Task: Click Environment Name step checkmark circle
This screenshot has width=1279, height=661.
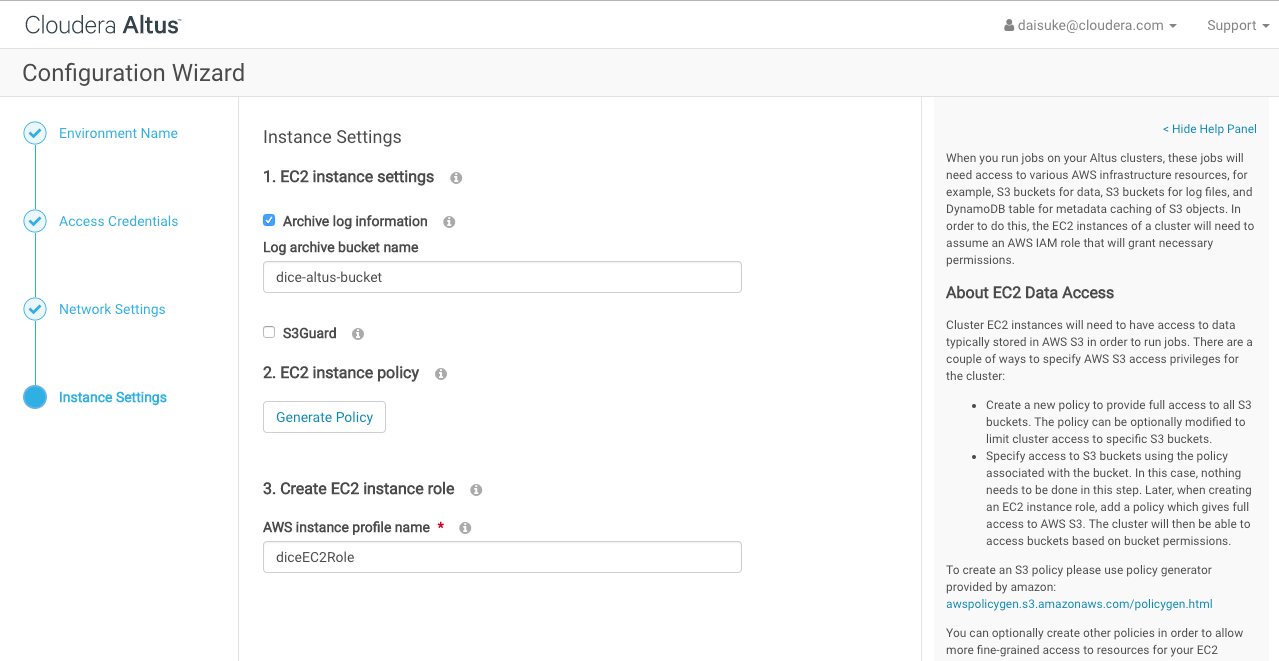Action: pyautogui.click(x=35, y=133)
